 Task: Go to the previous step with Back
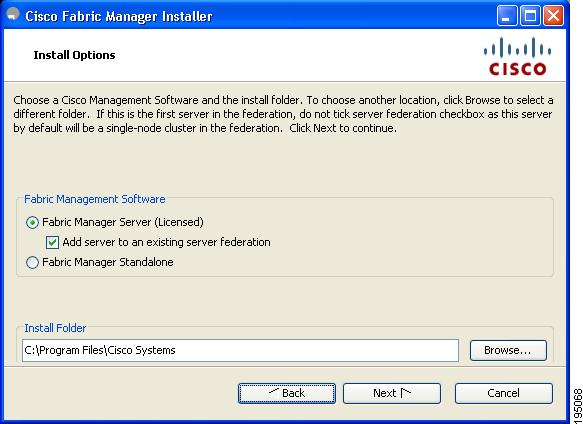click(x=287, y=394)
